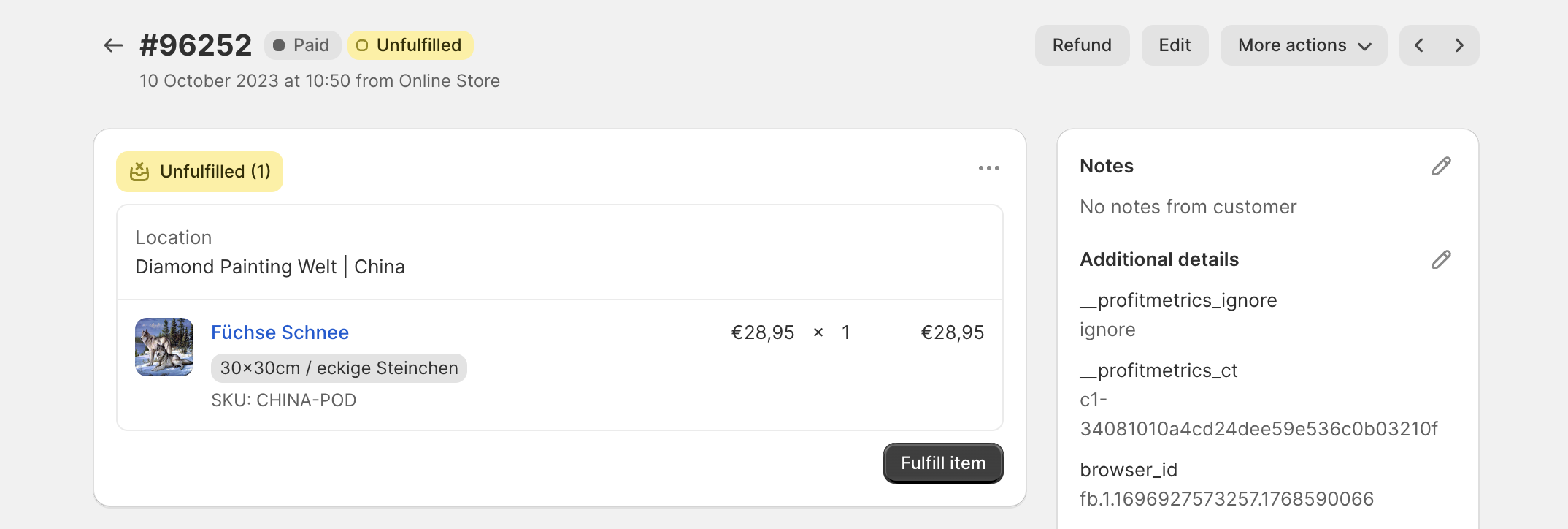Click the Füchse Schnee product thumbnail
Screen dimensions: 1568x529
pos(164,347)
